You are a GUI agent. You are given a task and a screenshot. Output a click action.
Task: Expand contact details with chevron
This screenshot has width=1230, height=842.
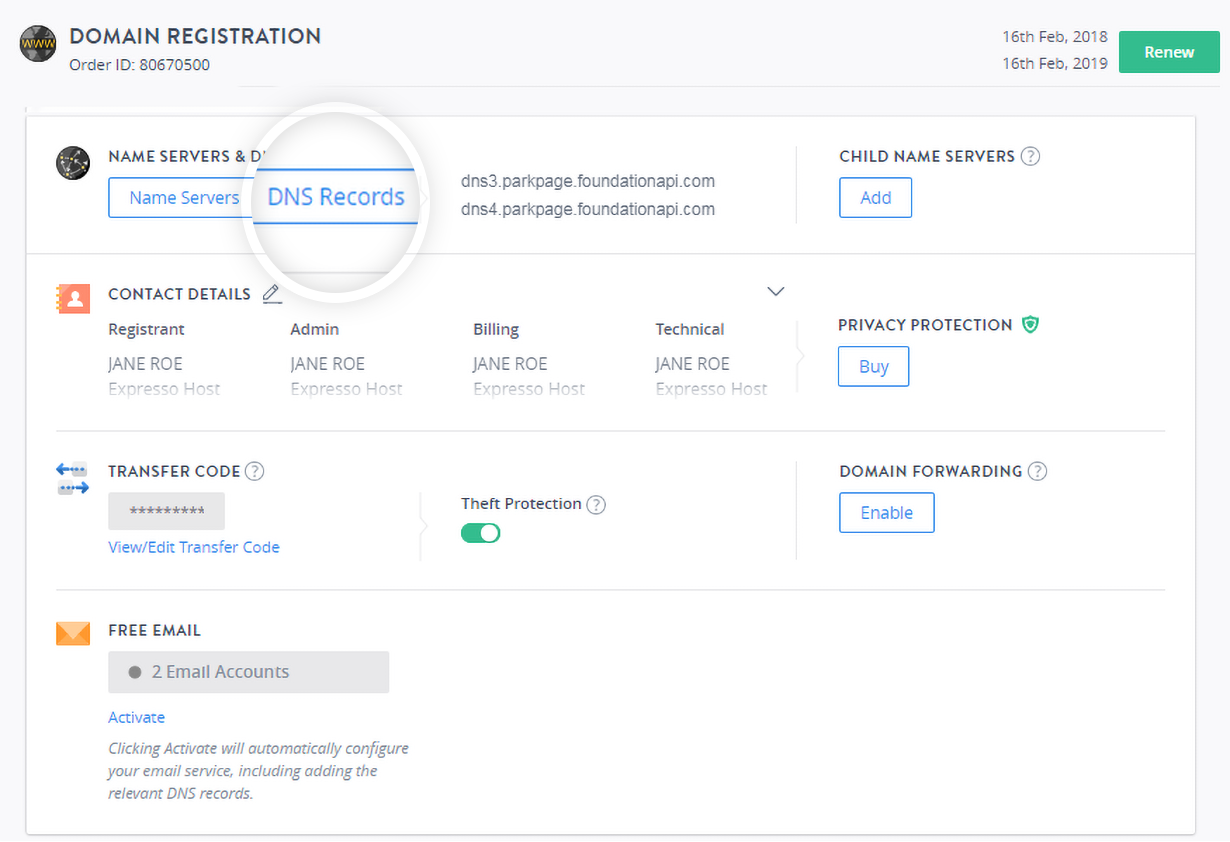tap(775, 292)
